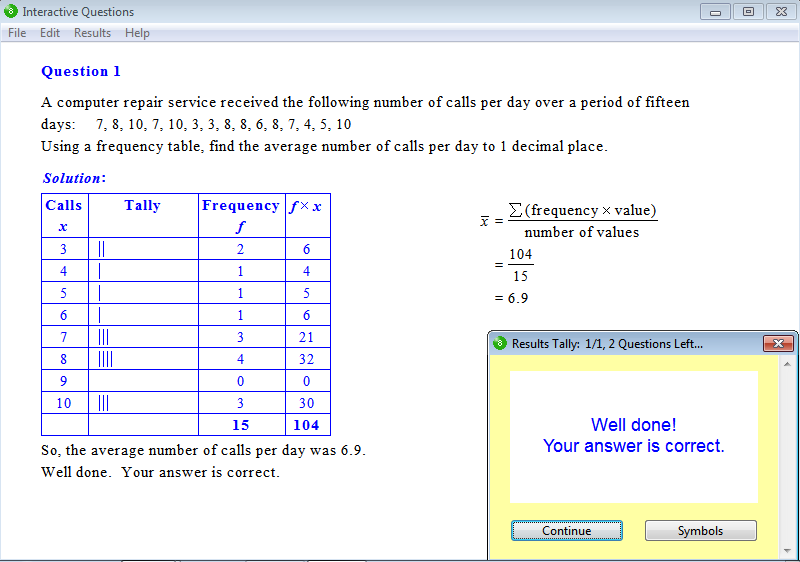Click the calls value 10 in table
The image size is (800, 562).
coord(63,403)
